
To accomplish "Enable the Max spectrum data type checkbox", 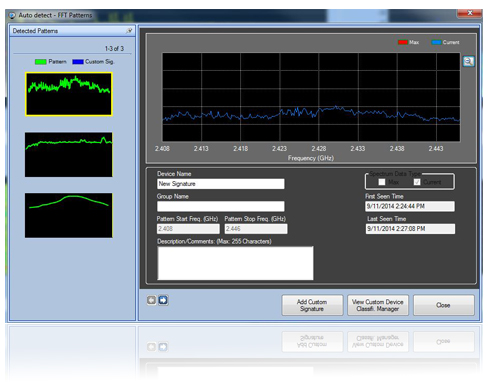I will pyautogui.click(x=382, y=182).
